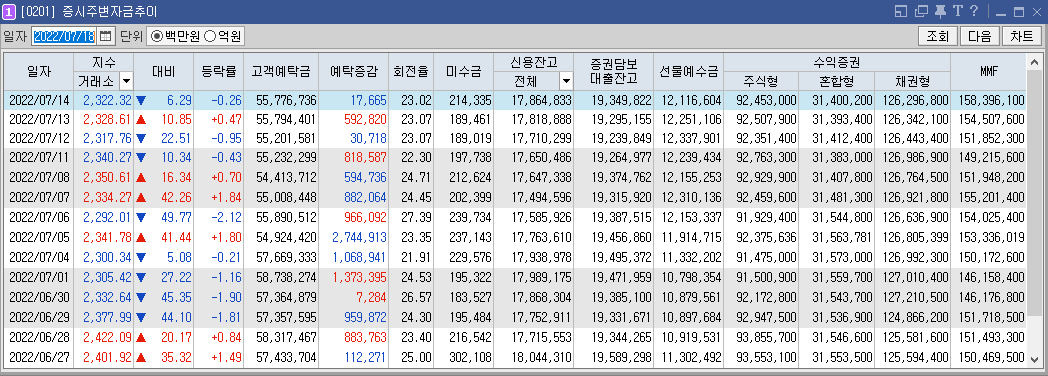This screenshot has height=376, width=1048.
Task: Click the duplicate window icon in title bar
Action: pos(921,11)
